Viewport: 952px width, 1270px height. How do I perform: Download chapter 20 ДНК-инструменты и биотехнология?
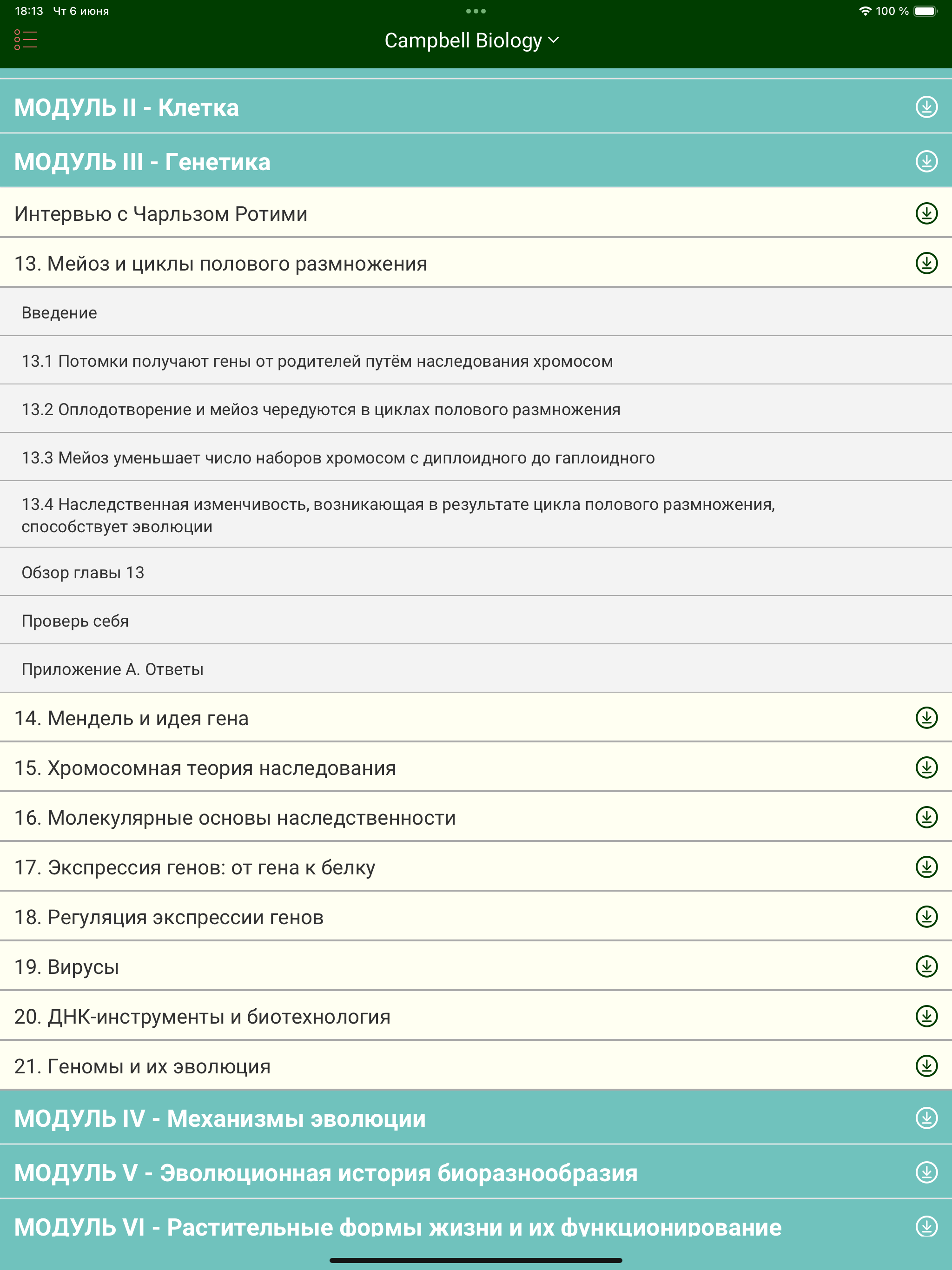coord(926,1016)
